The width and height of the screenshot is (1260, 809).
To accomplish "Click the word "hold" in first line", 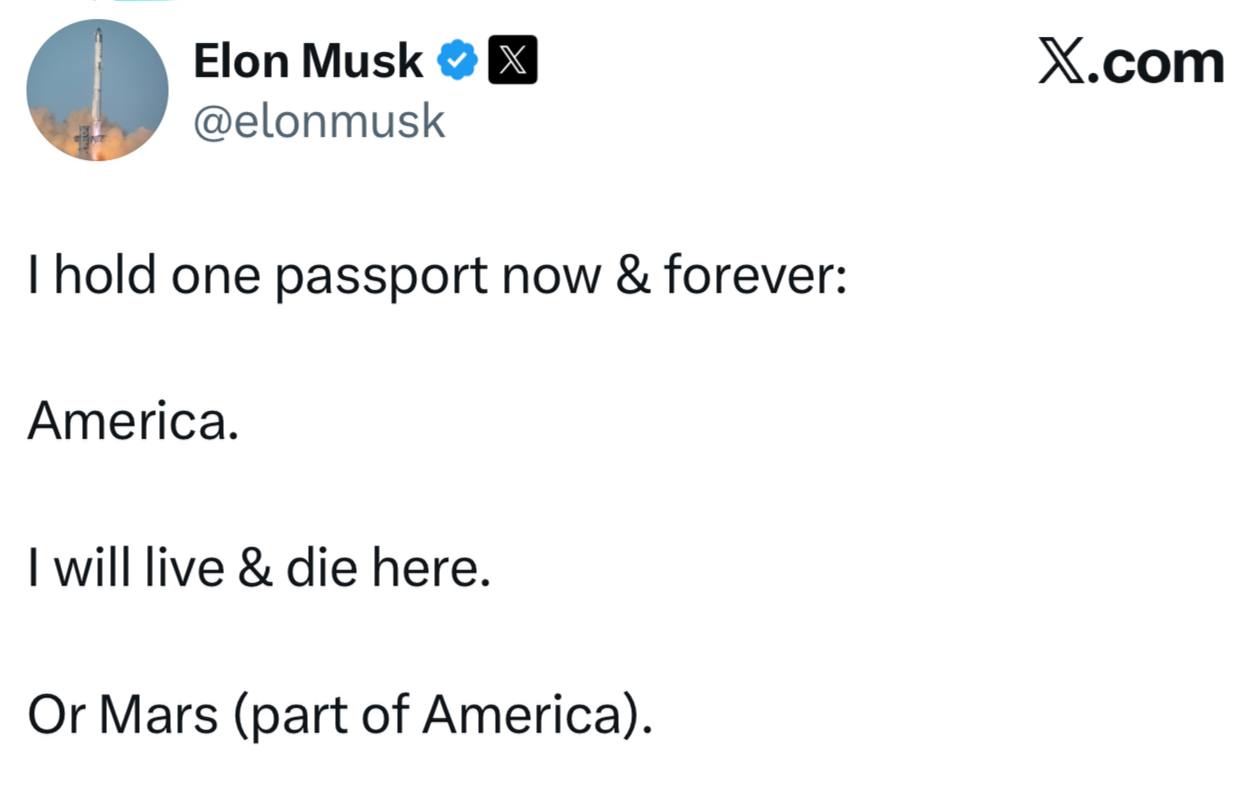I will [x=104, y=274].
